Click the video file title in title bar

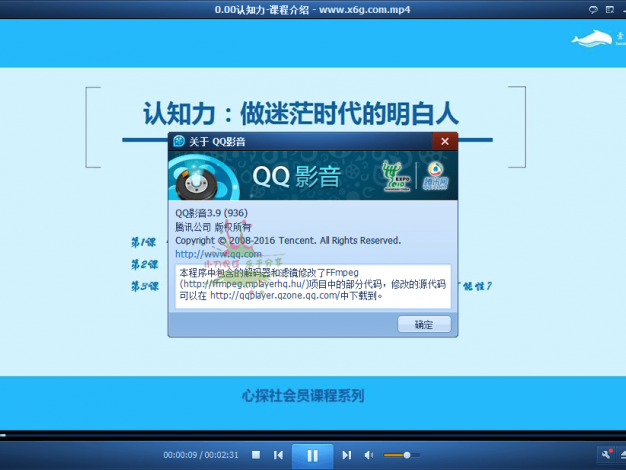click(313, 10)
